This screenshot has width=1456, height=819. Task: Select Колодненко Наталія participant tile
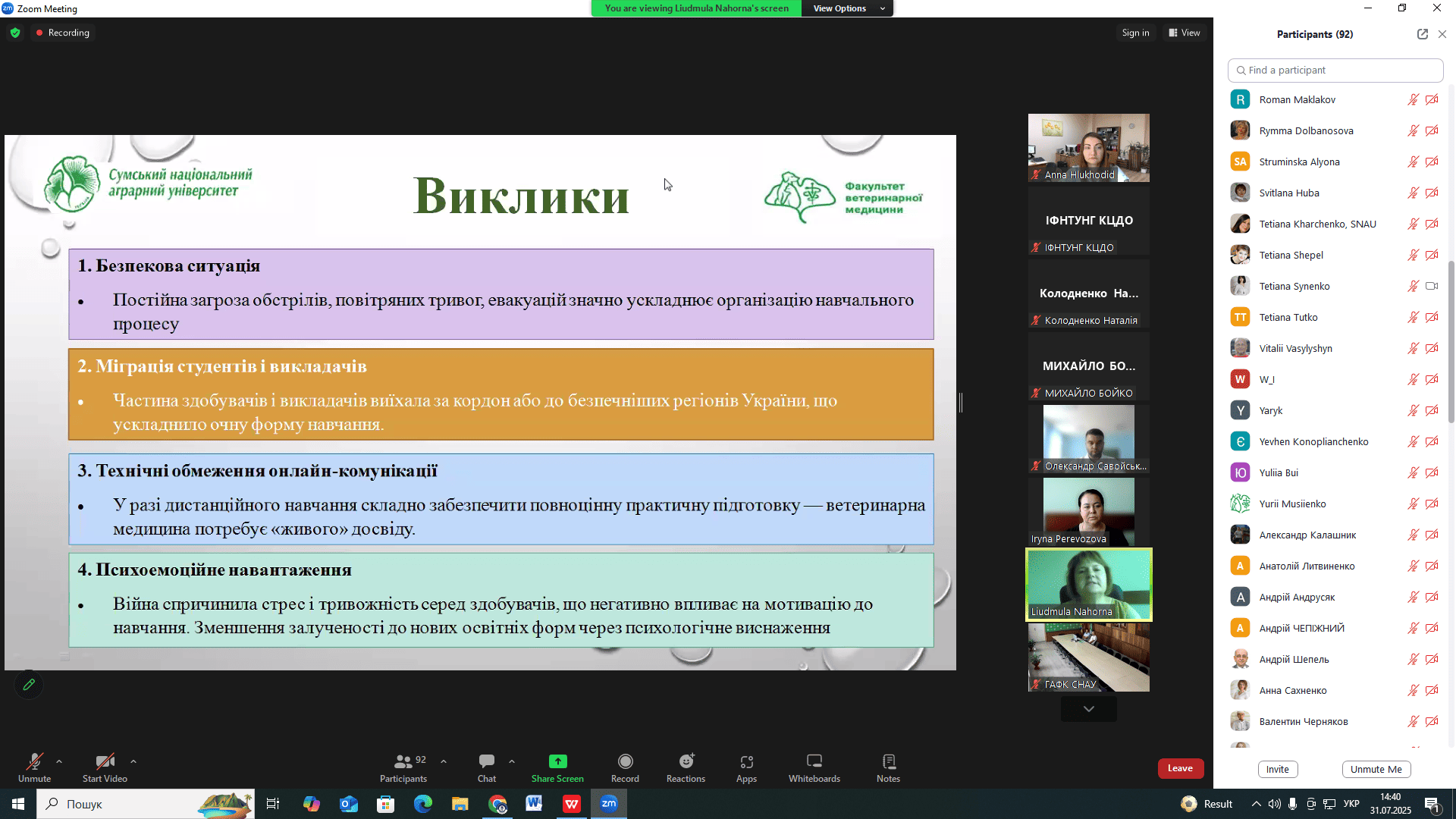(1089, 293)
